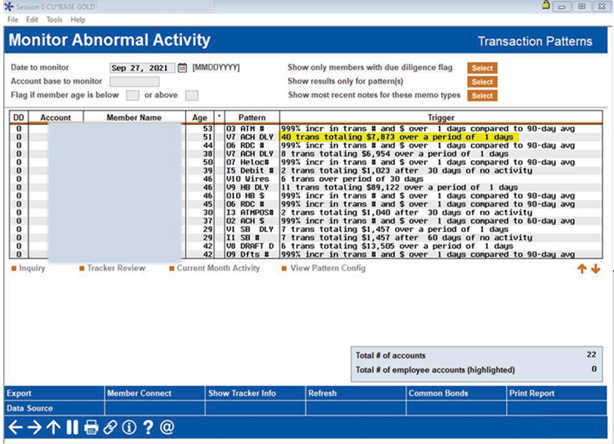614x444 pixels.
Task: Select the 03 ATM # pattern row
Action: (306, 129)
